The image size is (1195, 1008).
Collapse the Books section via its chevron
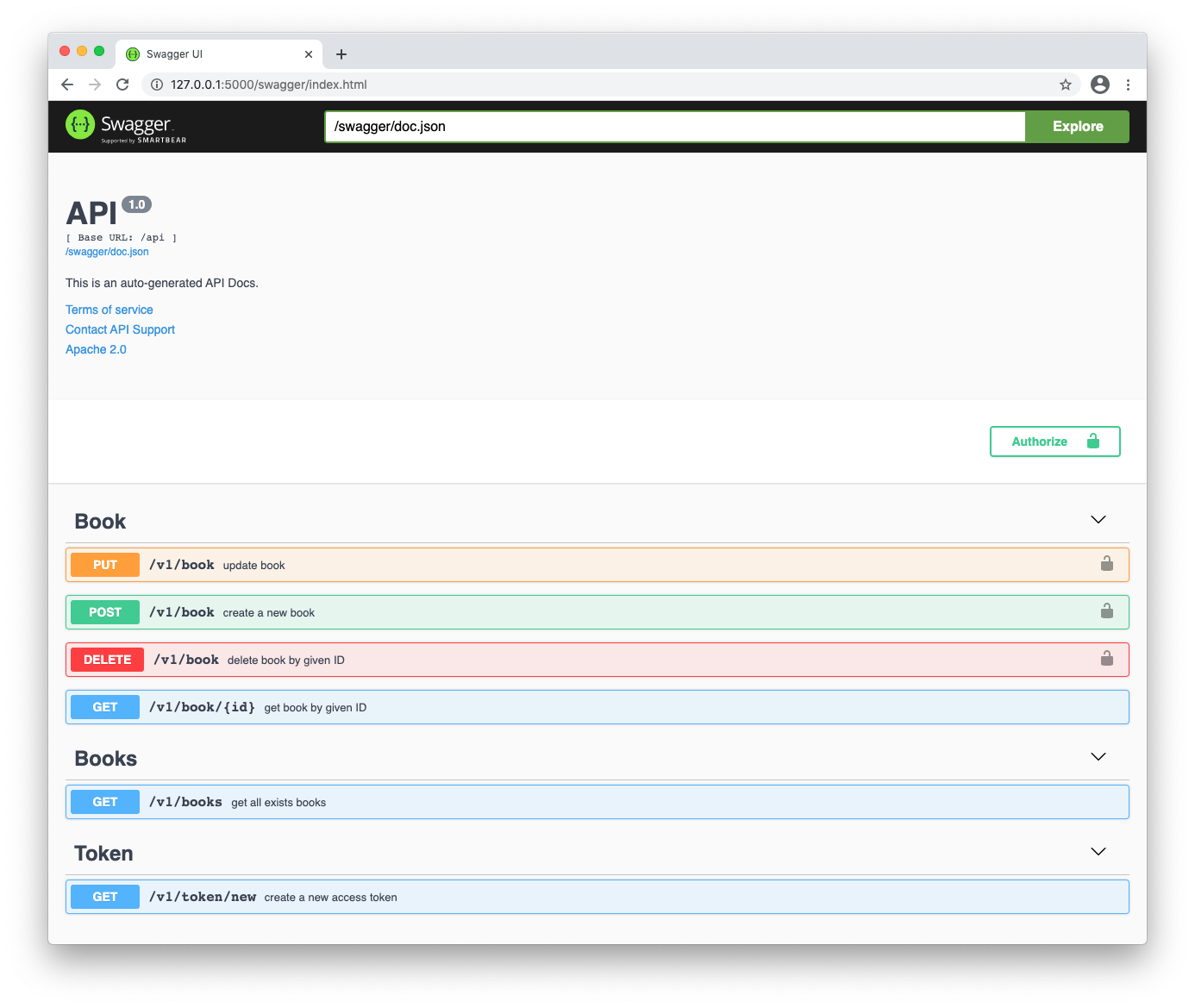(x=1098, y=756)
